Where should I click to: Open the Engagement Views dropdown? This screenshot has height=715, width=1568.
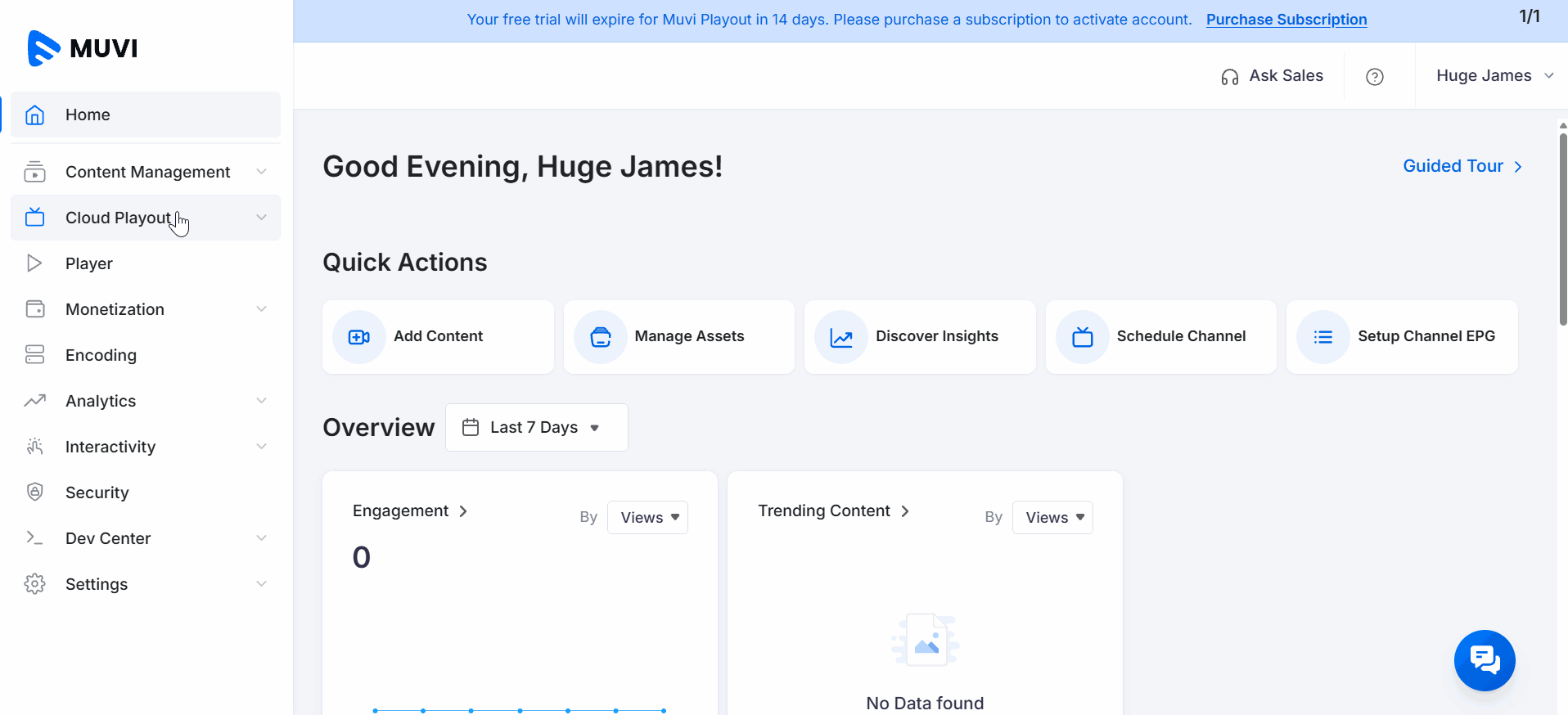click(647, 518)
